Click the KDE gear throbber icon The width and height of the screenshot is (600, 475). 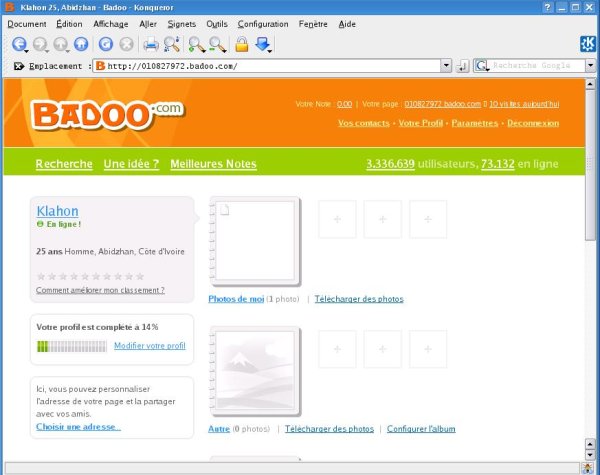pos(588,44)
